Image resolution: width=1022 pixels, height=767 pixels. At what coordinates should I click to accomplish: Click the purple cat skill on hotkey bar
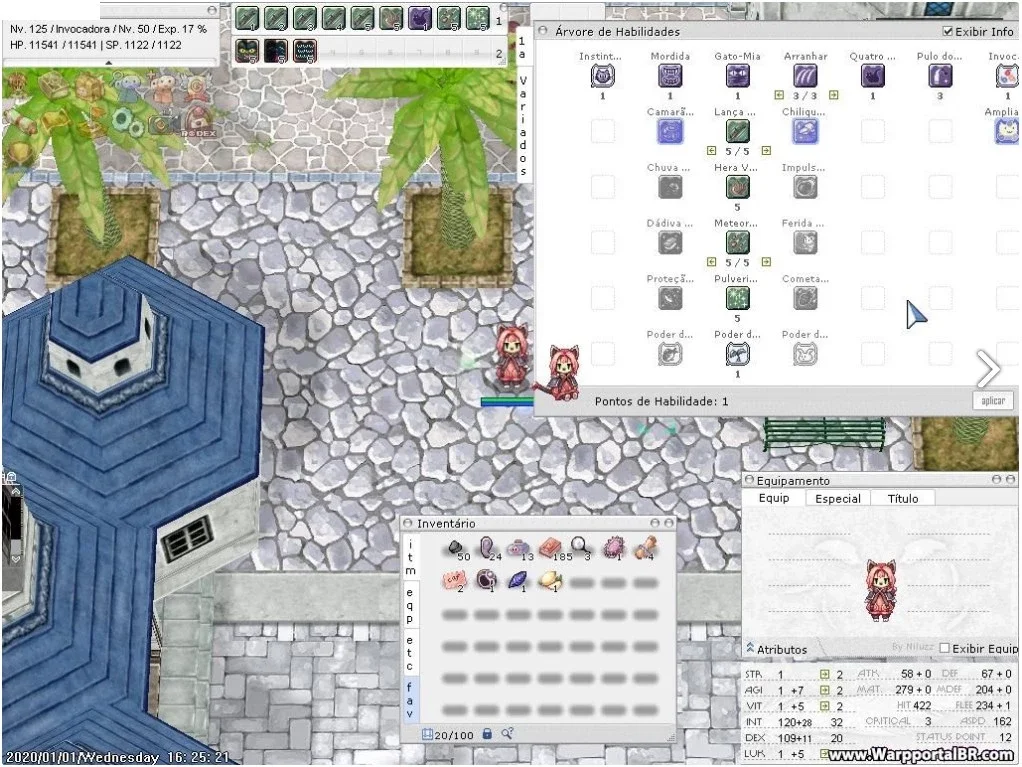pyautogui.click(x=420, y=18)
